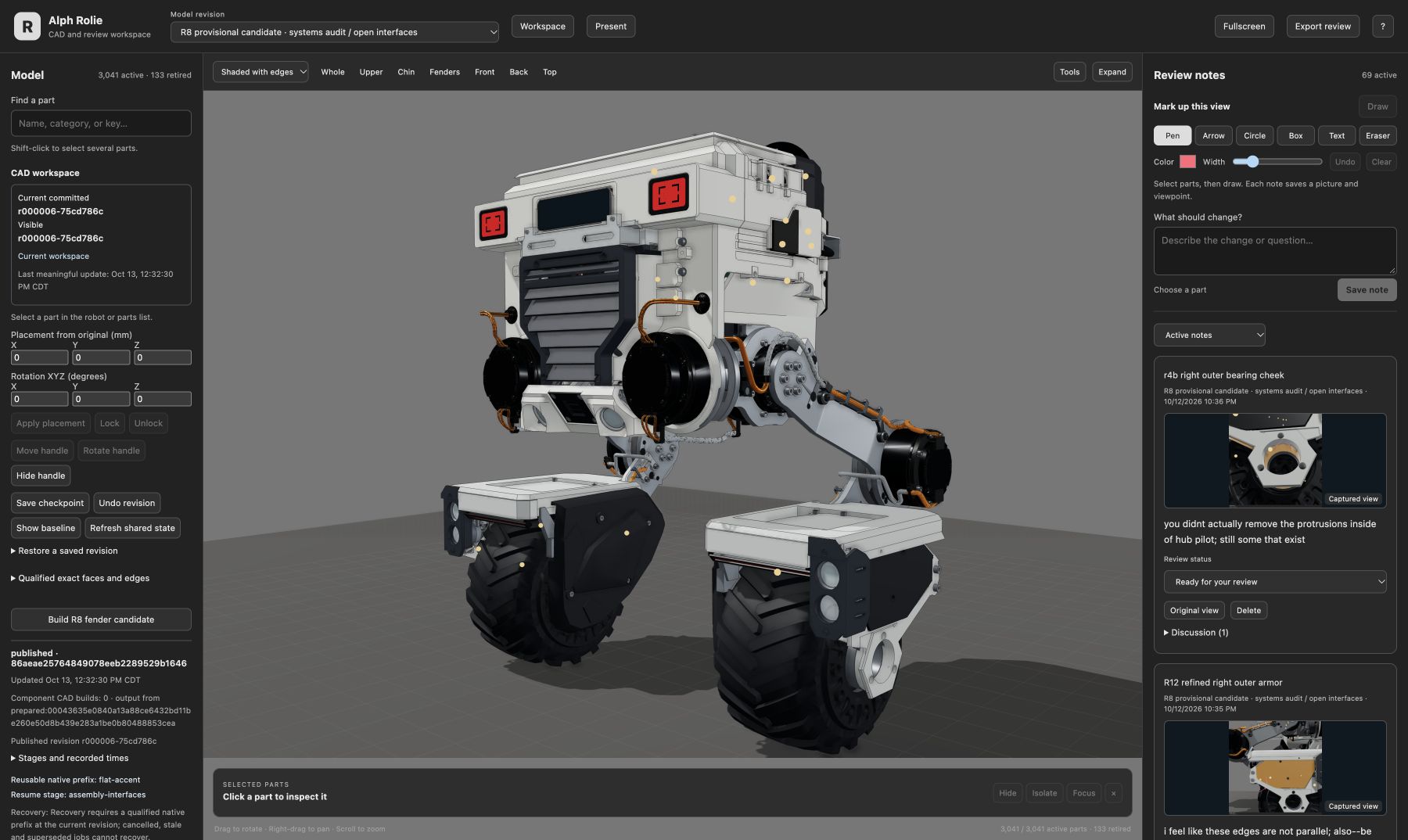Switch to the Top view
Image resolution: width=1408 pixels, height=840 pixels.
point(550,72)
